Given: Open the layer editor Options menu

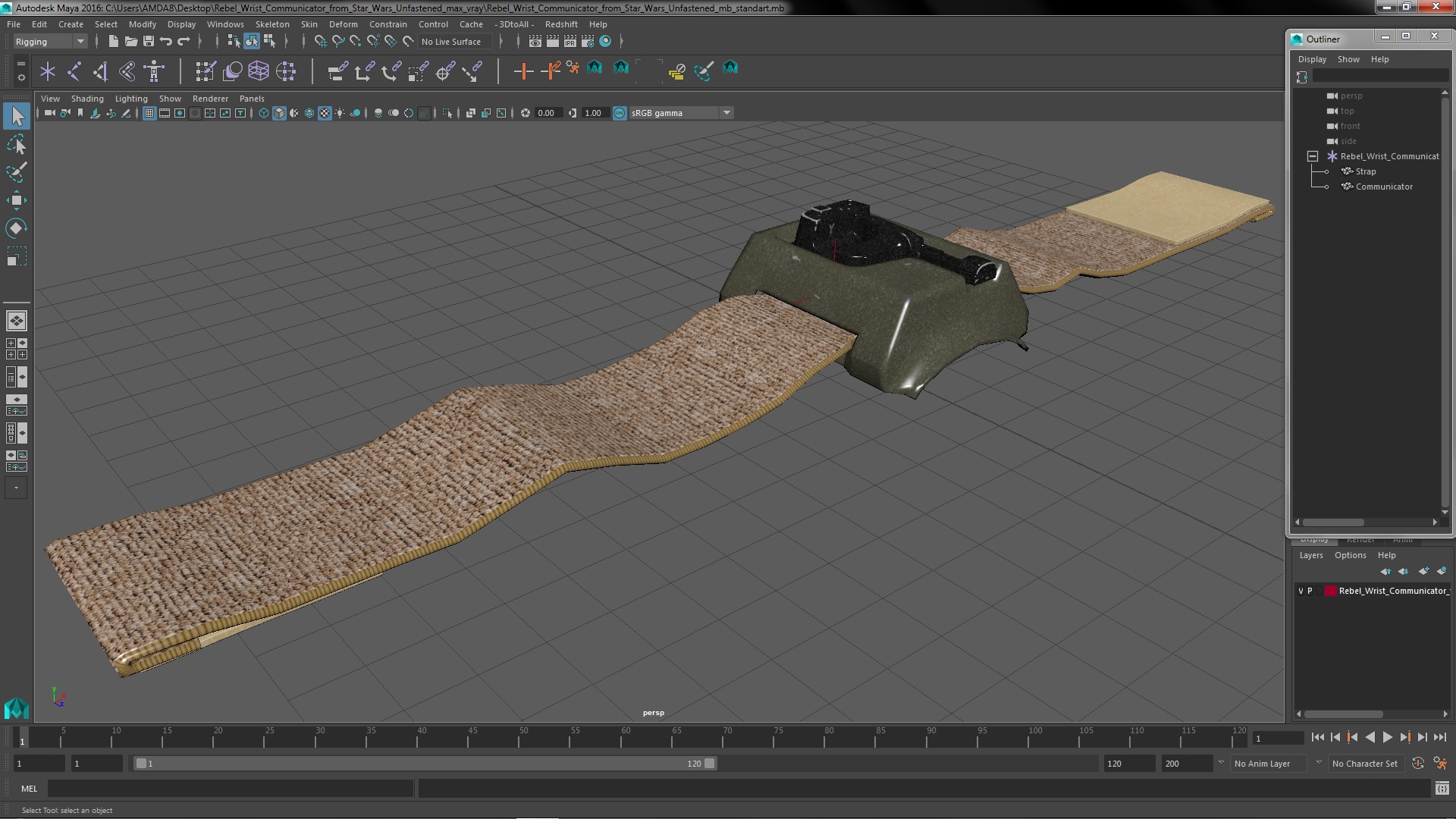Looking at the screenshot, I should 1350,555.
